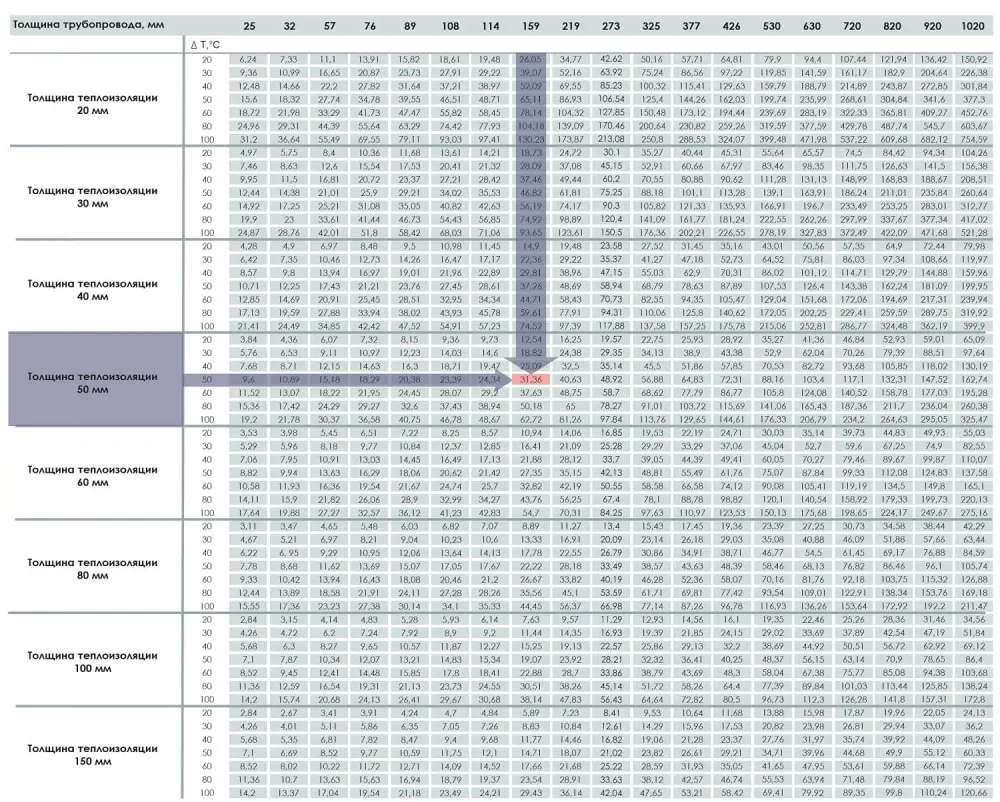Select the column header 159

(530, 26)
